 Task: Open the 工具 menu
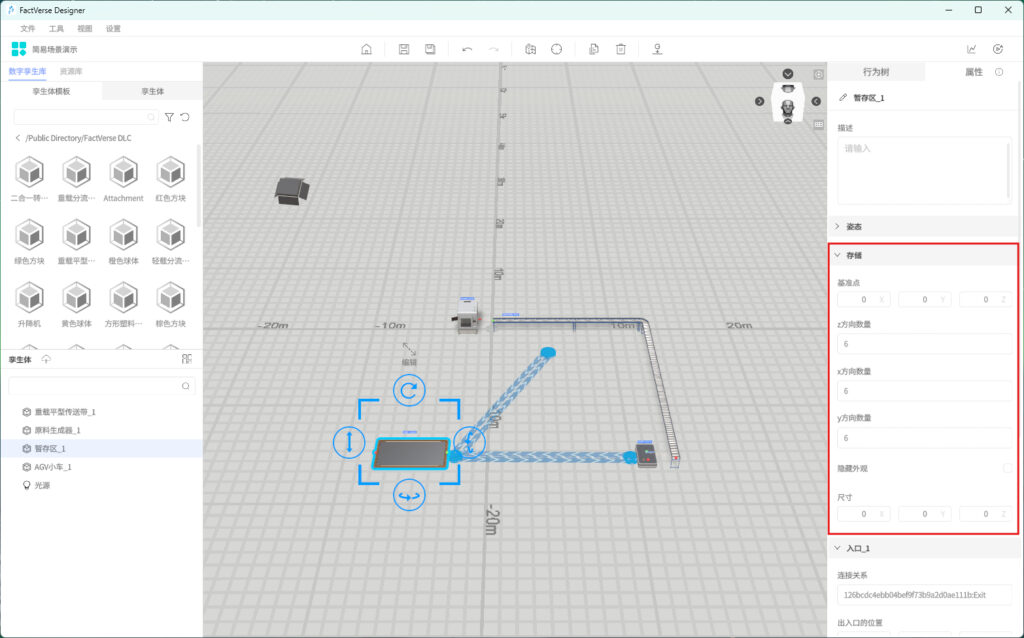point(56,29)
